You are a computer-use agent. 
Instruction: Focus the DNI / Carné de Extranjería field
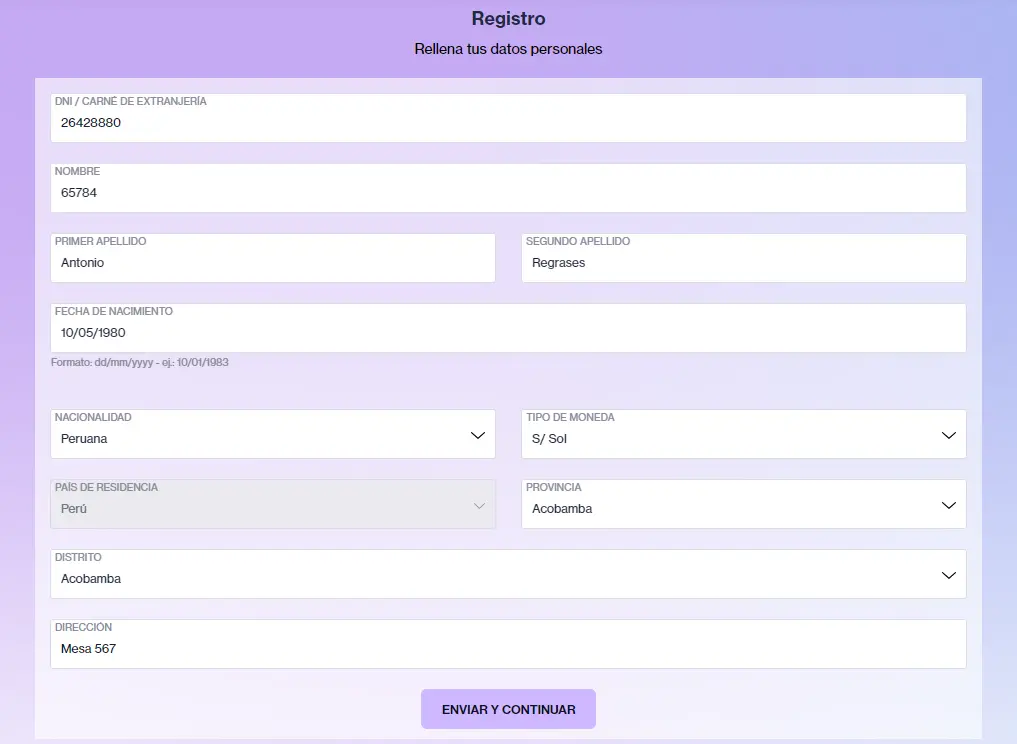508,122
